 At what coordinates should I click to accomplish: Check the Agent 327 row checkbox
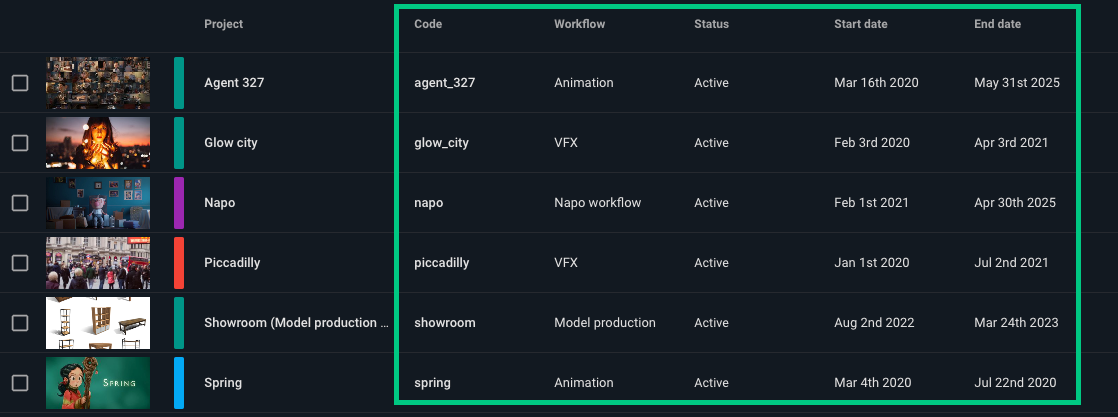[20, 83]
